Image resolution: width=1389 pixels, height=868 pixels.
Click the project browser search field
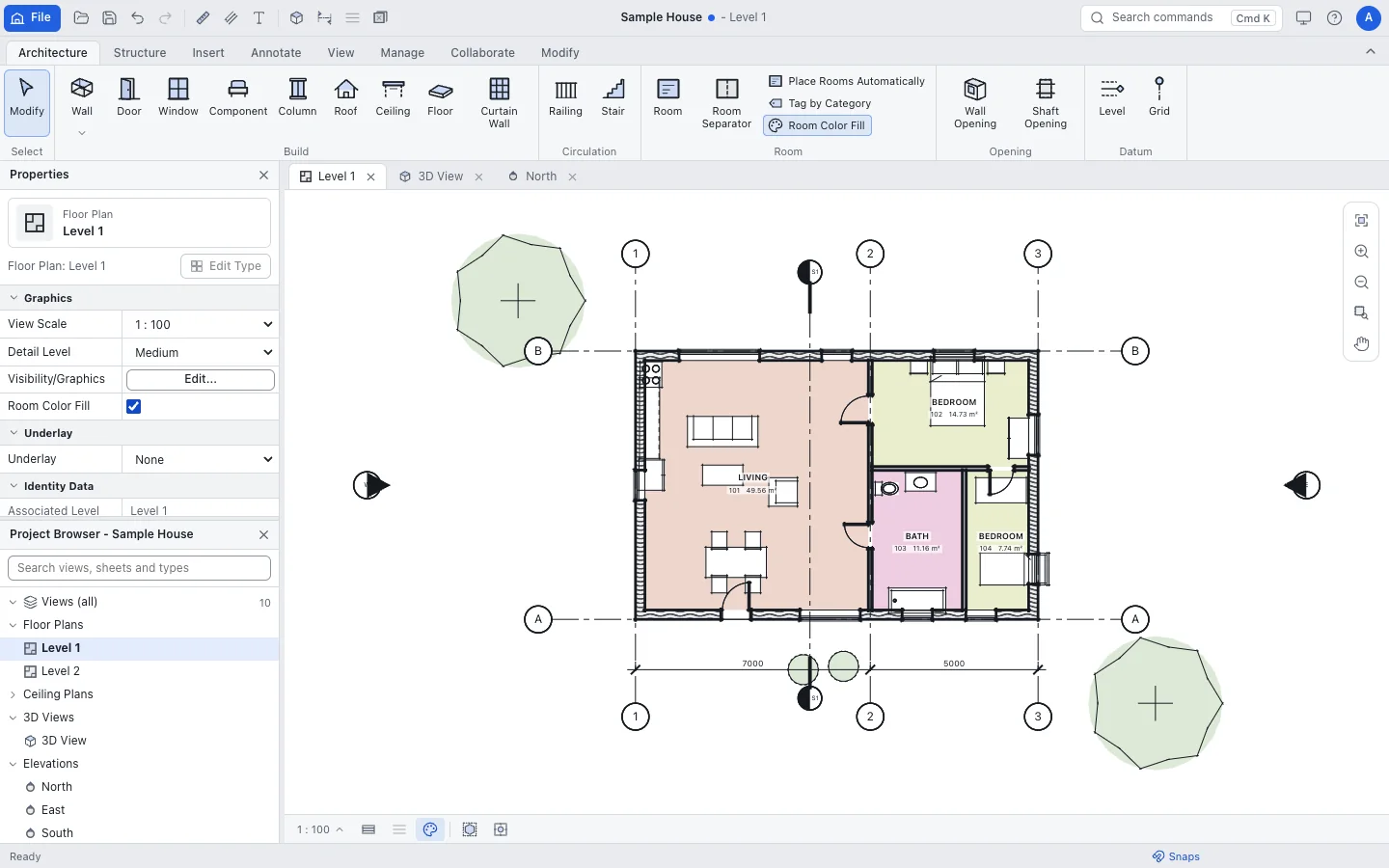tap(139, 568)
